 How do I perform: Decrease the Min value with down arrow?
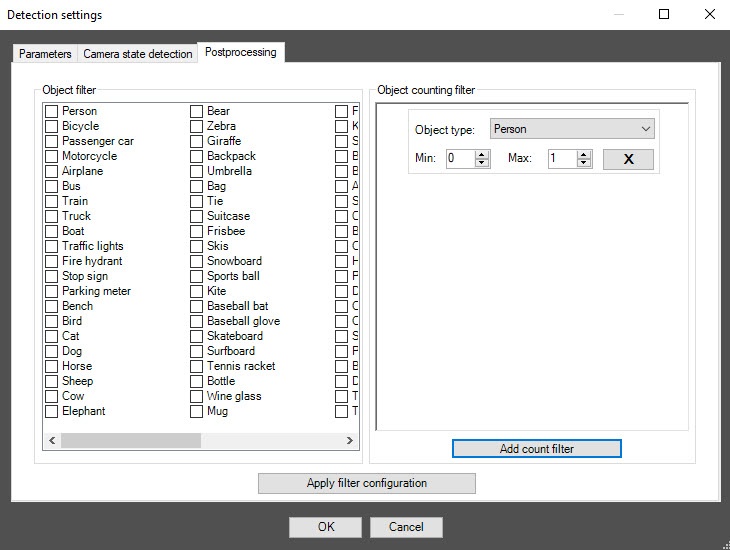tap(483, 163)
